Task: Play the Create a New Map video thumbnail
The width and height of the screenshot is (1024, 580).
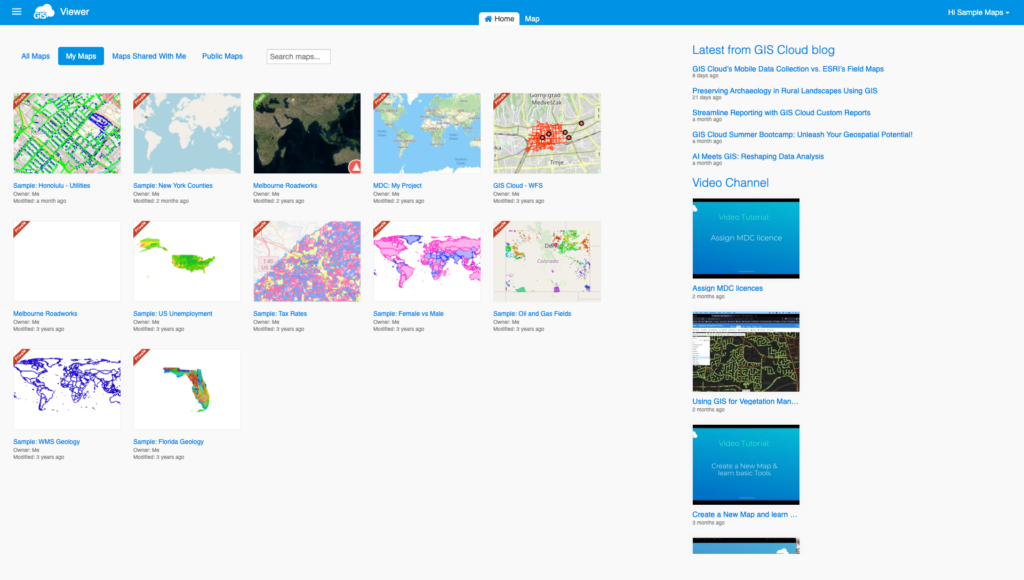Action: (745, 463)
